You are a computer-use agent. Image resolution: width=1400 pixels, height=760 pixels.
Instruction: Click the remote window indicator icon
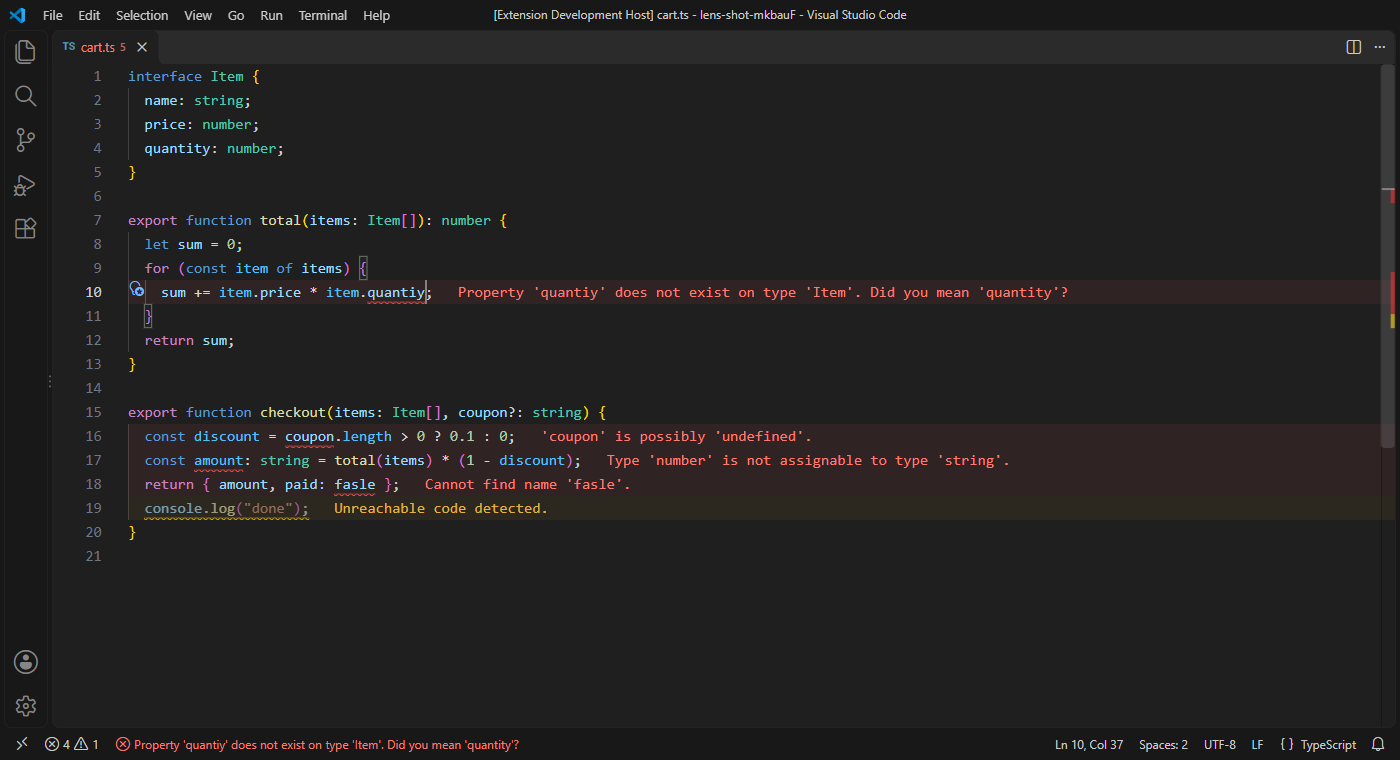(x=22, y=745)
